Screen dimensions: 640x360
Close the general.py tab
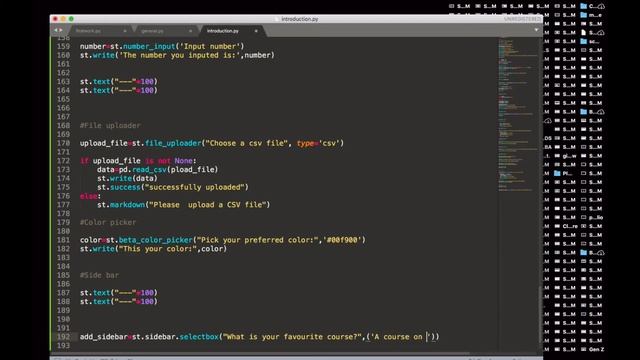[190, 31]
